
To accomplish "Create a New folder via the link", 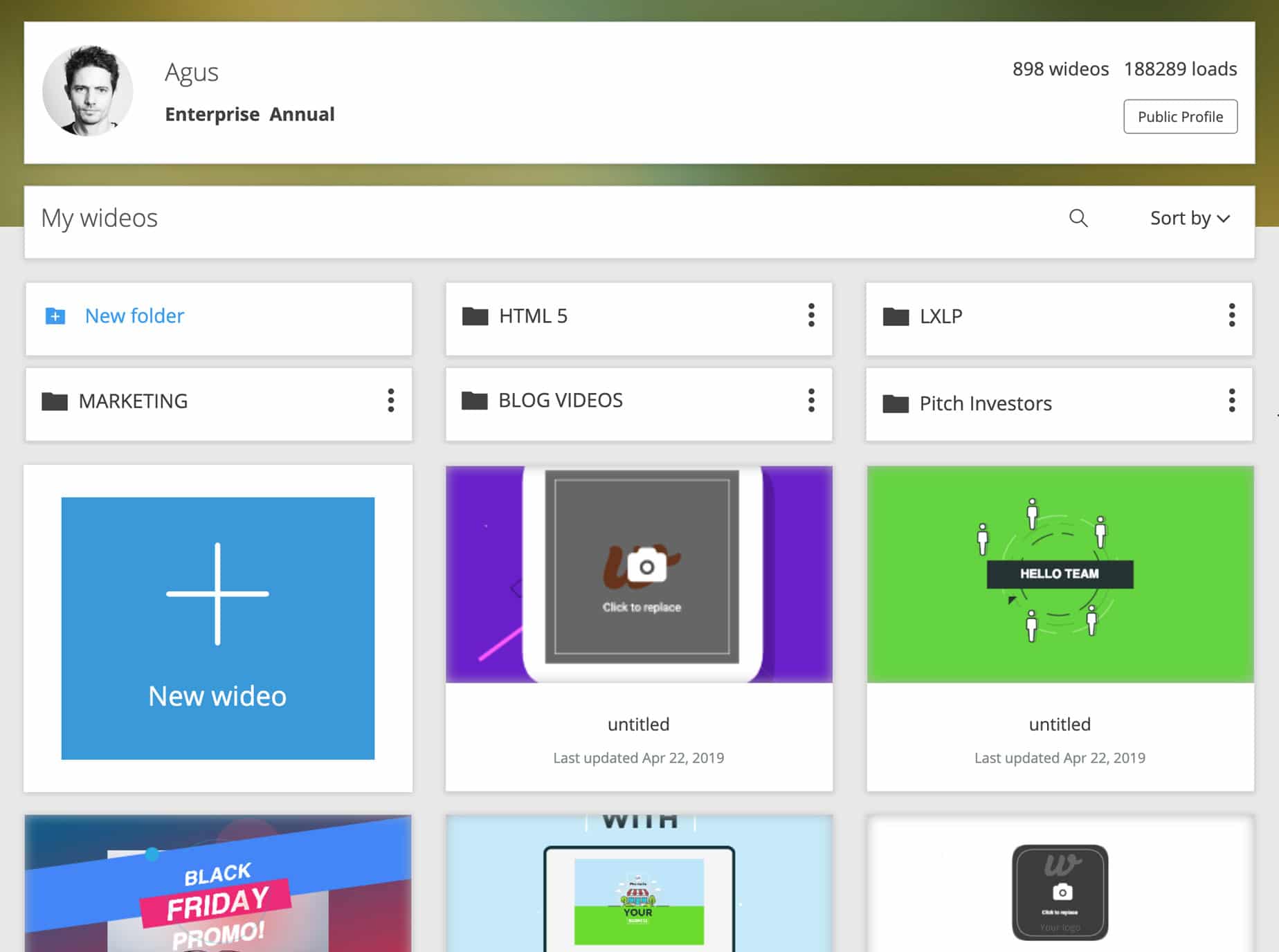I will click(134, 315).
